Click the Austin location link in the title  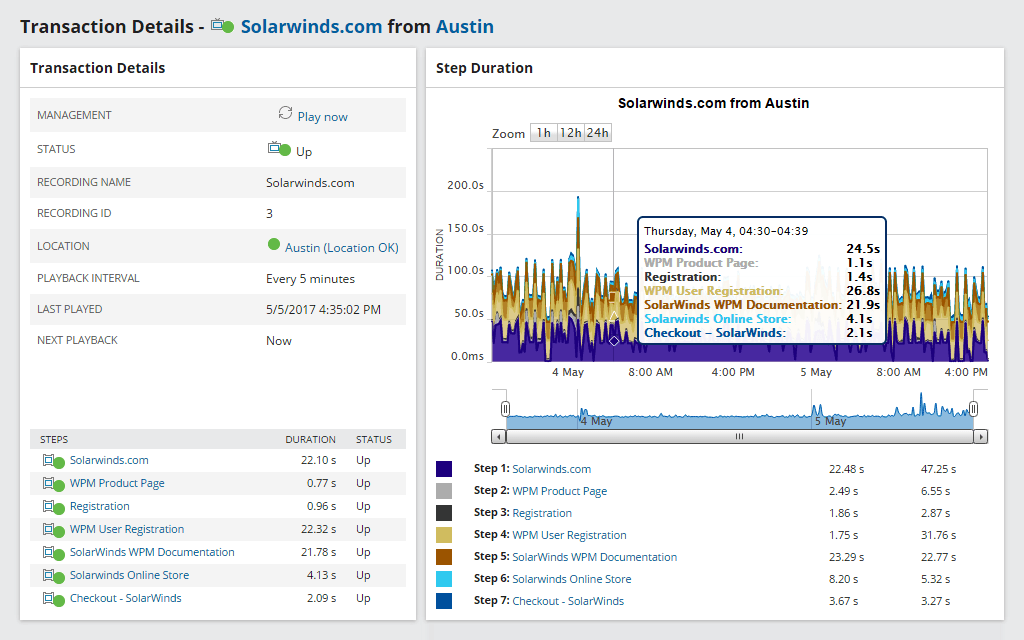tap(465, 26)
